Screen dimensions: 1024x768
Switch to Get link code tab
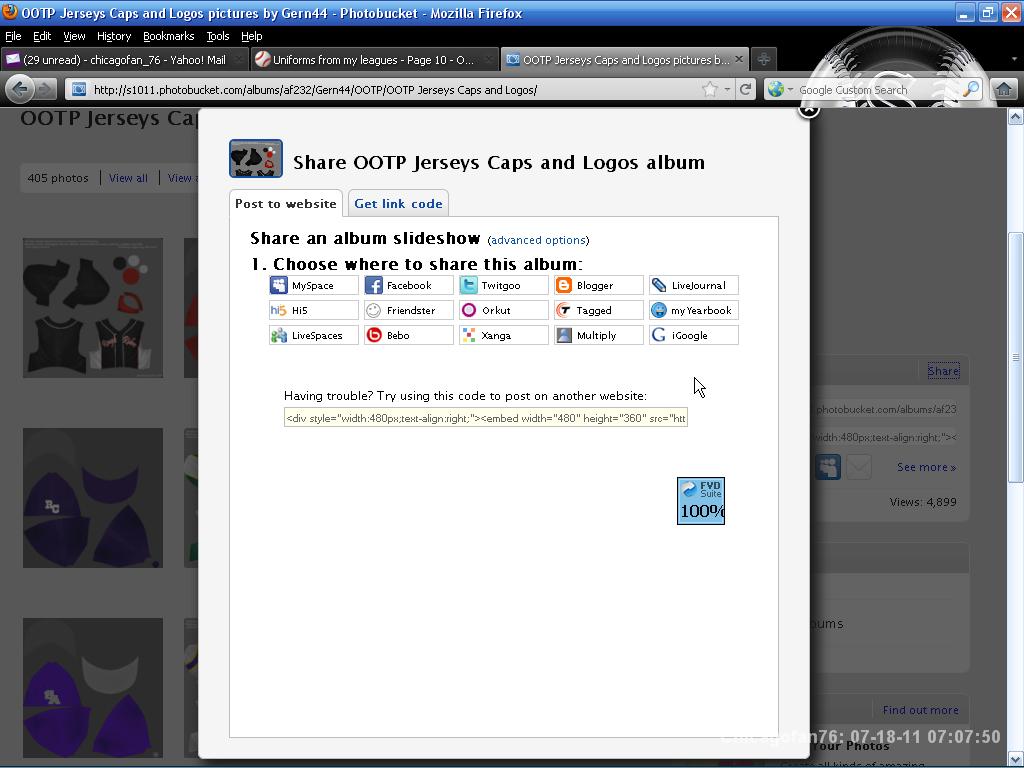coord(398,204)
